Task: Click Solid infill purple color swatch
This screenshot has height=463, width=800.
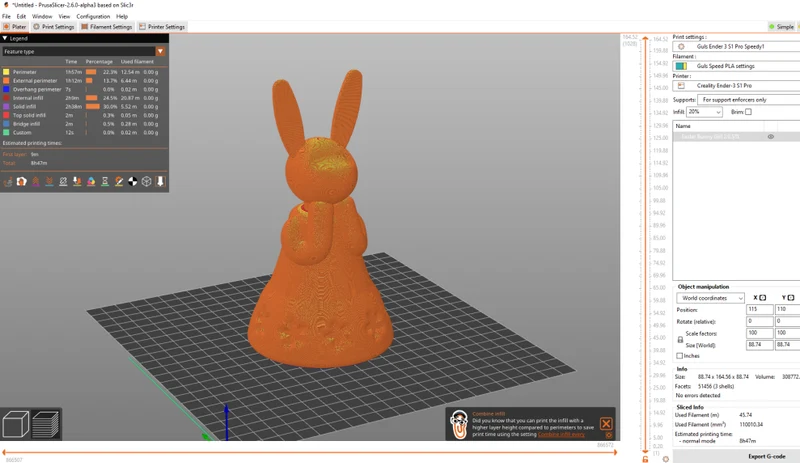Action: 6,107
